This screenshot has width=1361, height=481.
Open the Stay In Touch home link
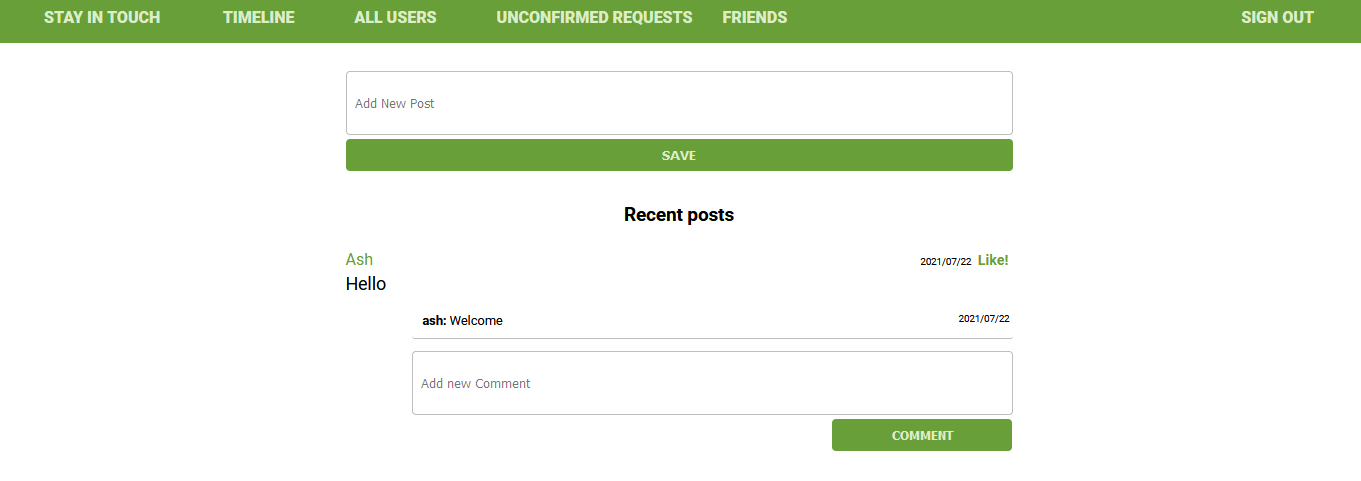(x=102, y=17)
